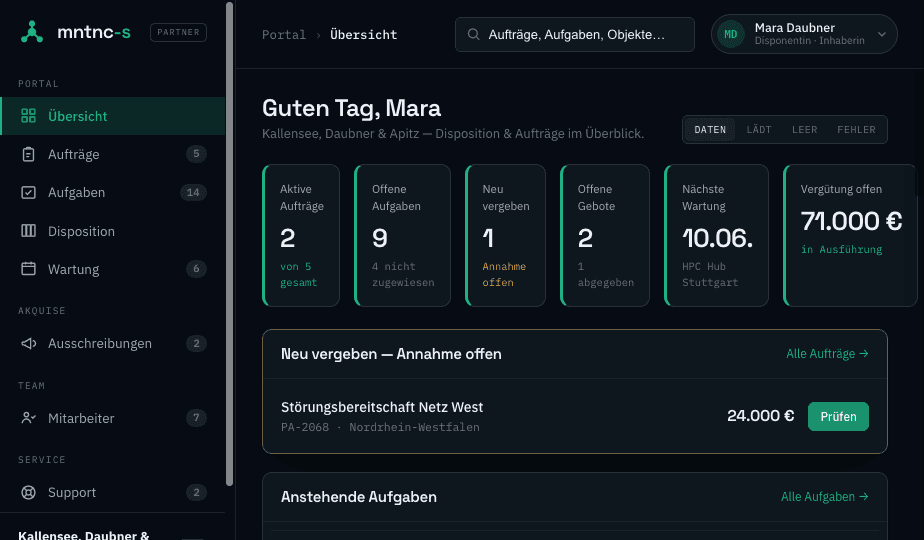Click the Prüfen button
Image resolution: width=924 pixels, height=540 pixels.
coord(838,416)
